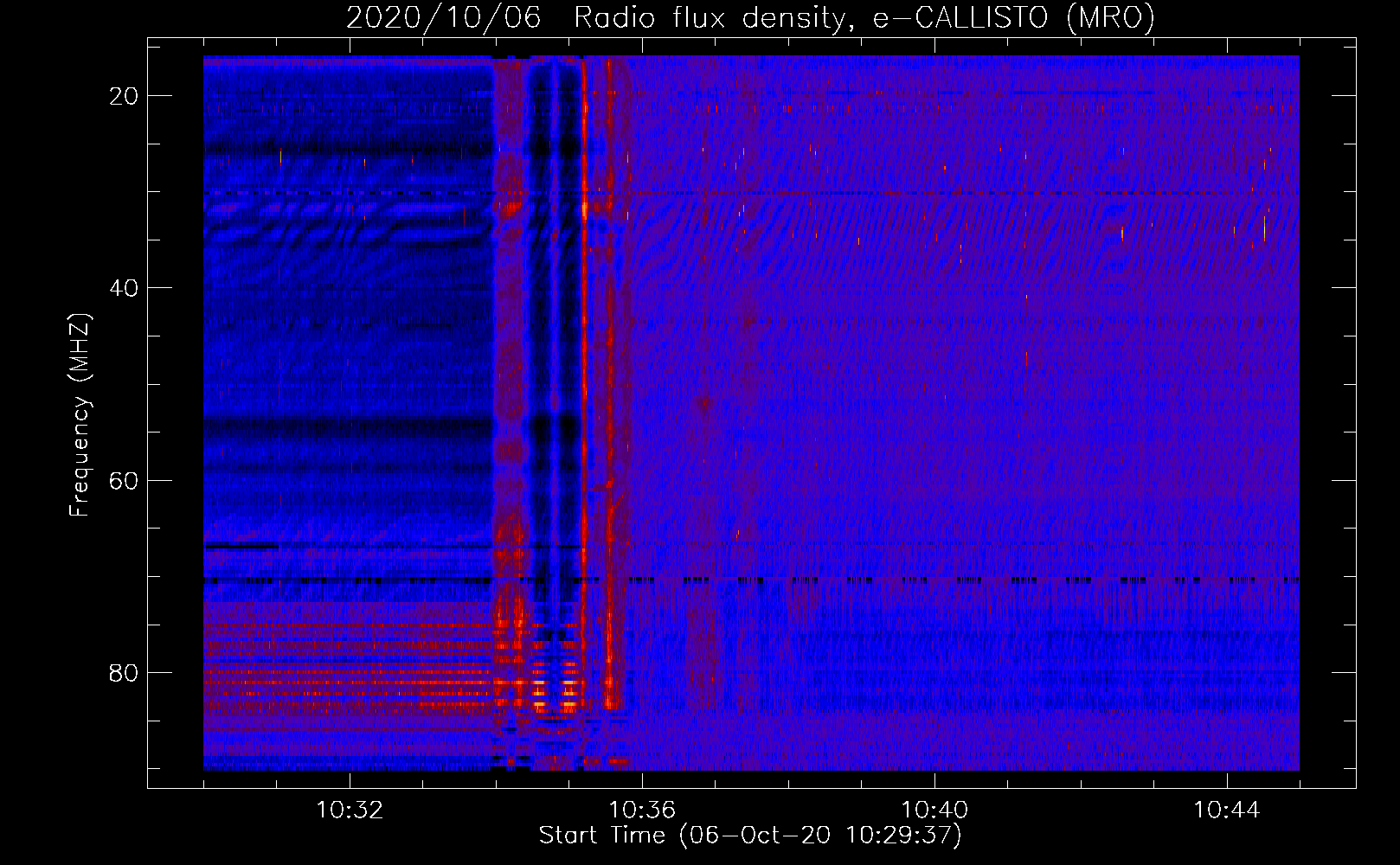Select the '80' frequency tick label
Image resolution: width=1400 pixels, height=865 pixels.
[x=124, y=673]
